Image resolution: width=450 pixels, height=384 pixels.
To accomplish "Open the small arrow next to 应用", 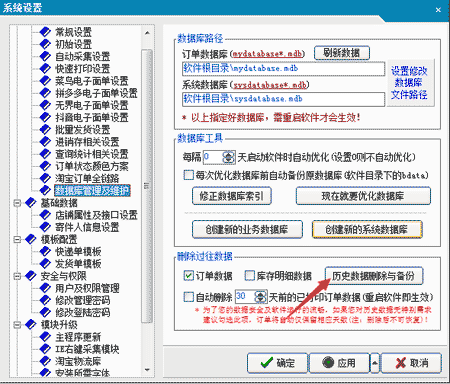I will (x=375, y=363).
